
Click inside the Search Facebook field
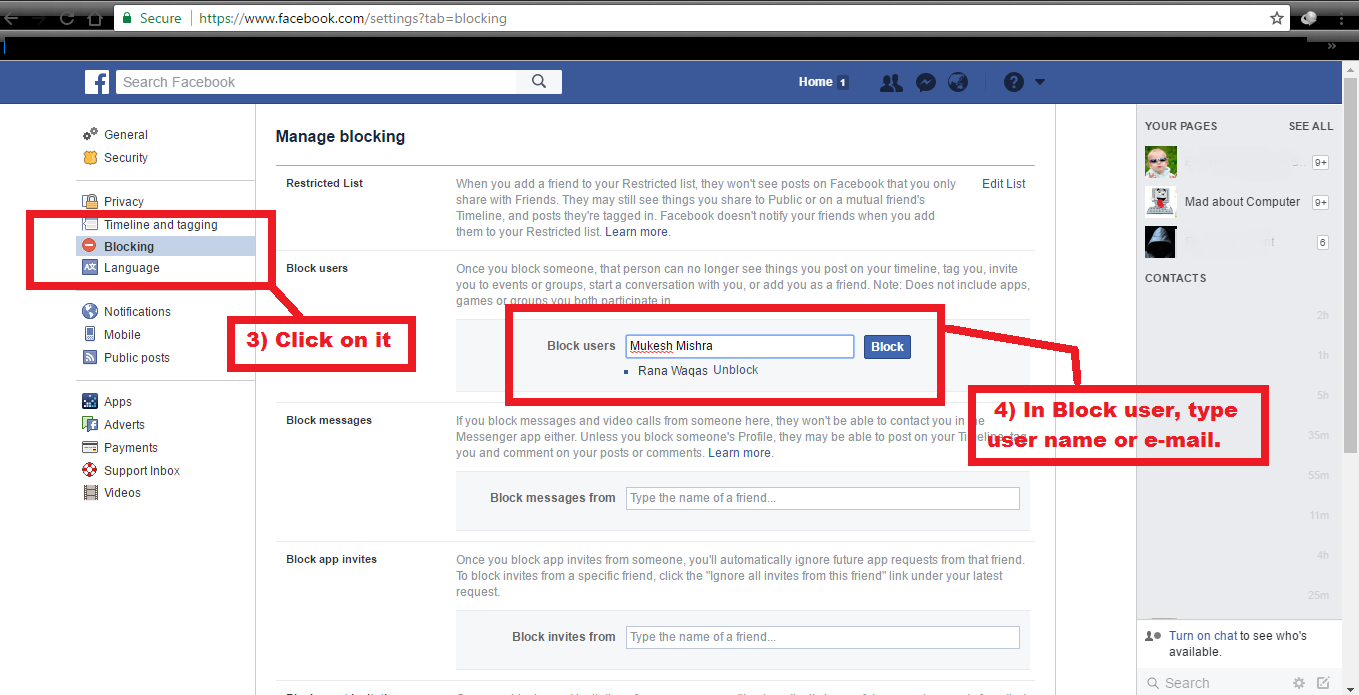tap(317, 82)
